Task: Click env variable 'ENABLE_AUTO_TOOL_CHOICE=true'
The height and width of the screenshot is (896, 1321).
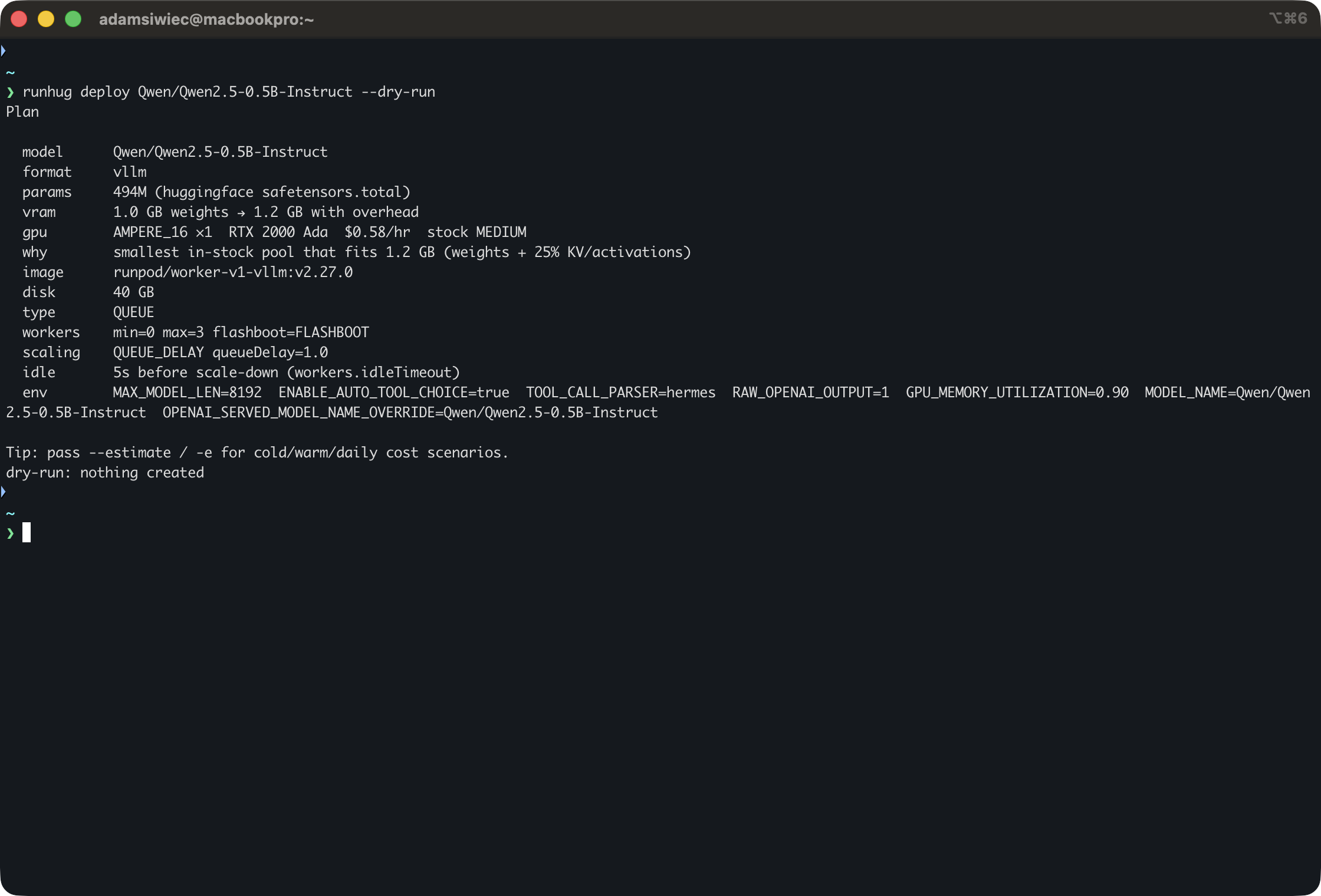Action: tap(394, 393)
